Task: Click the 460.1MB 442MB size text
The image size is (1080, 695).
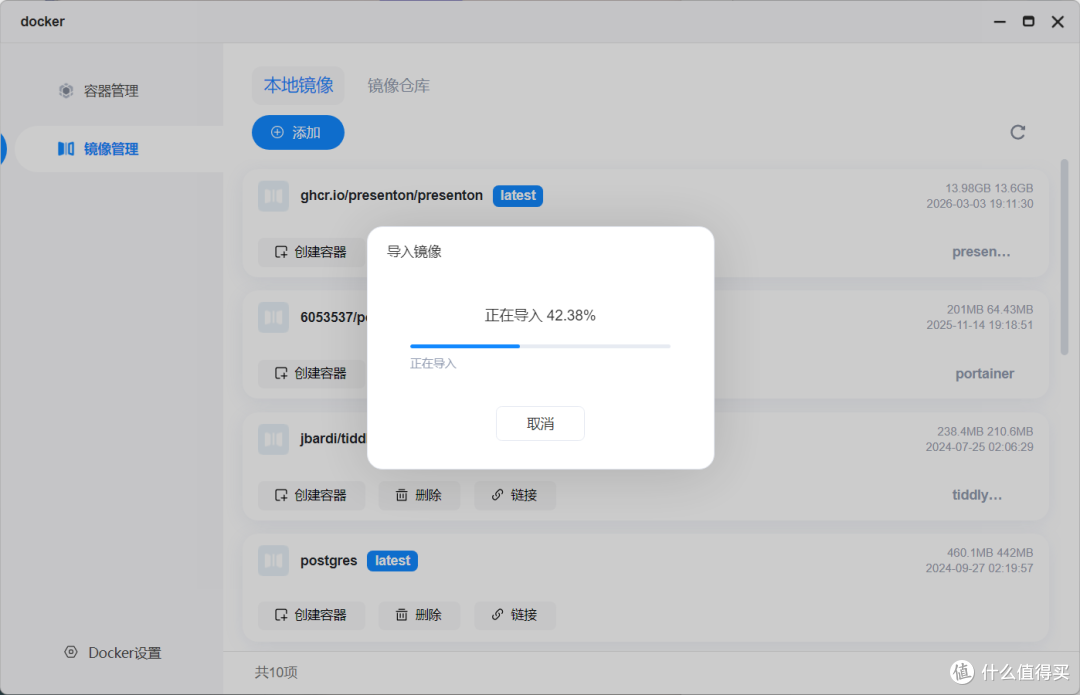Action: pyautogui.click(x=990, y=552)
